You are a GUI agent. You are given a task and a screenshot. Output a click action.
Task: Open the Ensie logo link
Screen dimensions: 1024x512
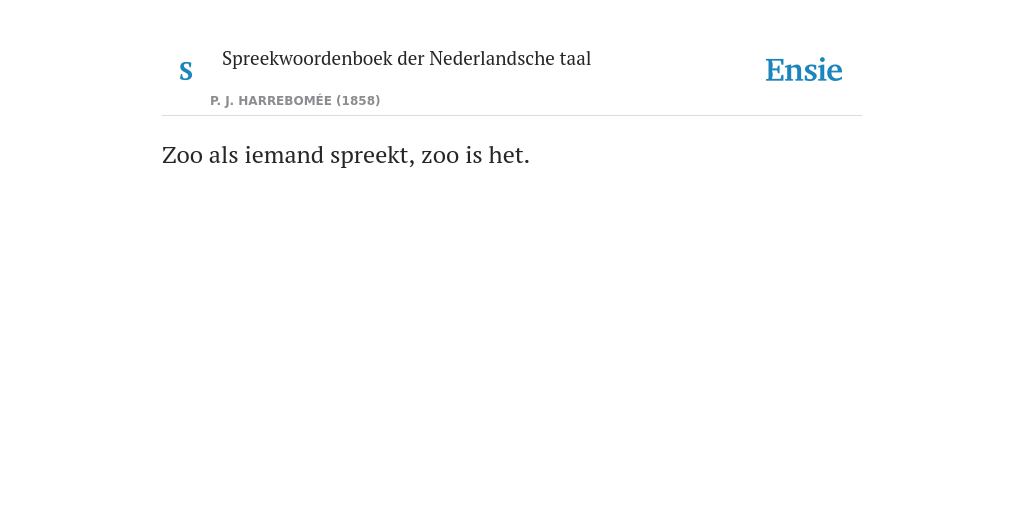pyautogui.click(x=804, y=70)
